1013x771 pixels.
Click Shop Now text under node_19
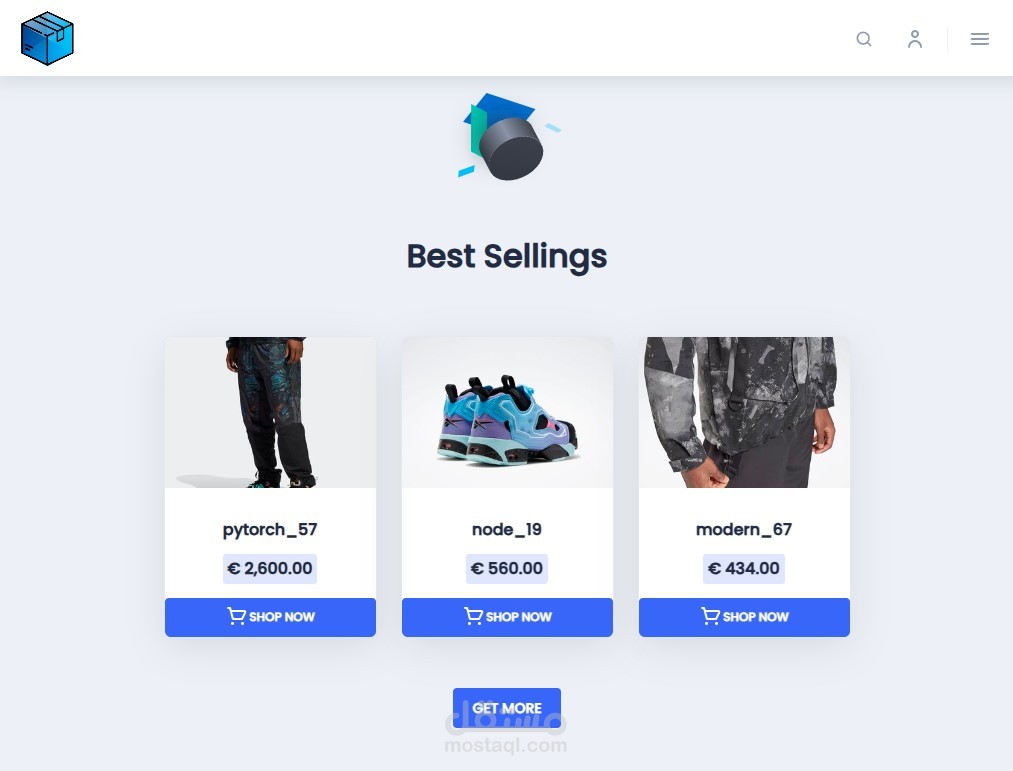click(519, 617)
